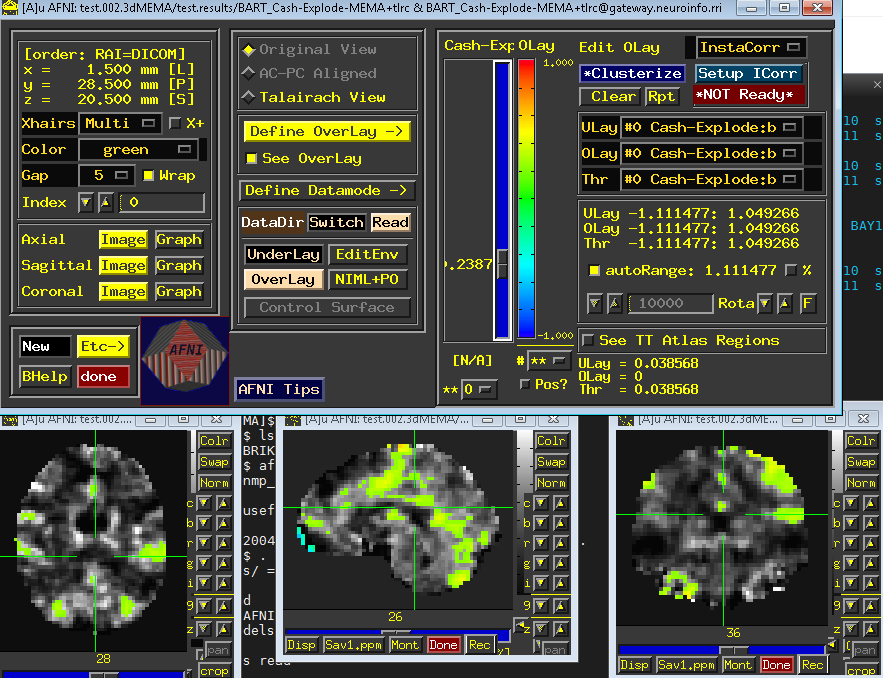Click the threshold slider handle

[502, 264]
